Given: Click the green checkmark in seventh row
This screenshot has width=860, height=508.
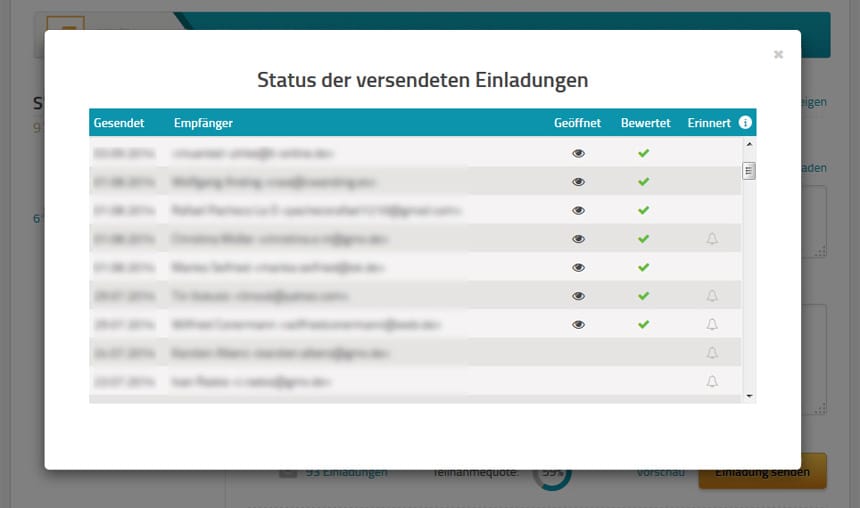Looking at the screenshot, I should coord(644,324).
